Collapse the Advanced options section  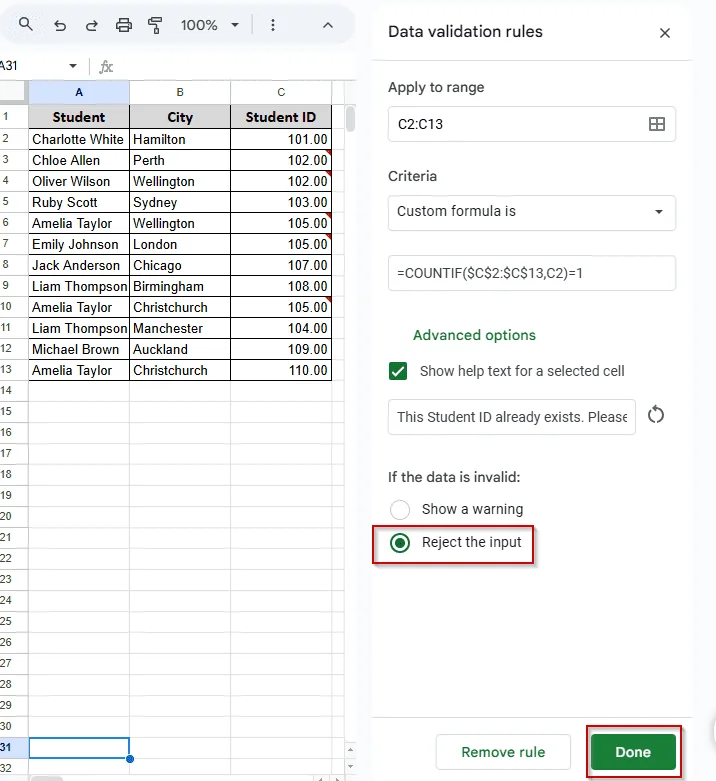click(474, 335)
